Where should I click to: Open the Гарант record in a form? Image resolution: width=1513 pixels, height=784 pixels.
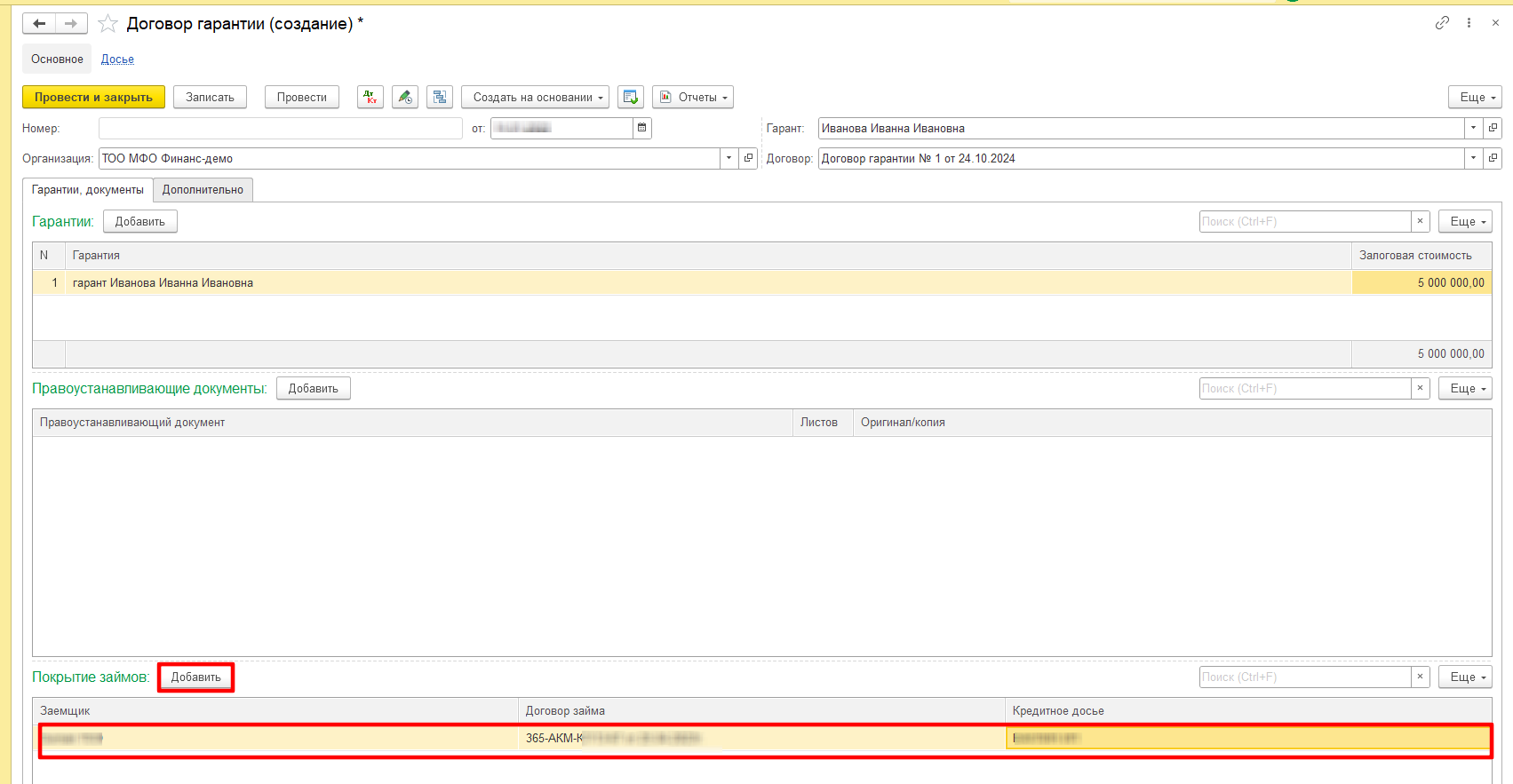[1493, 128]
